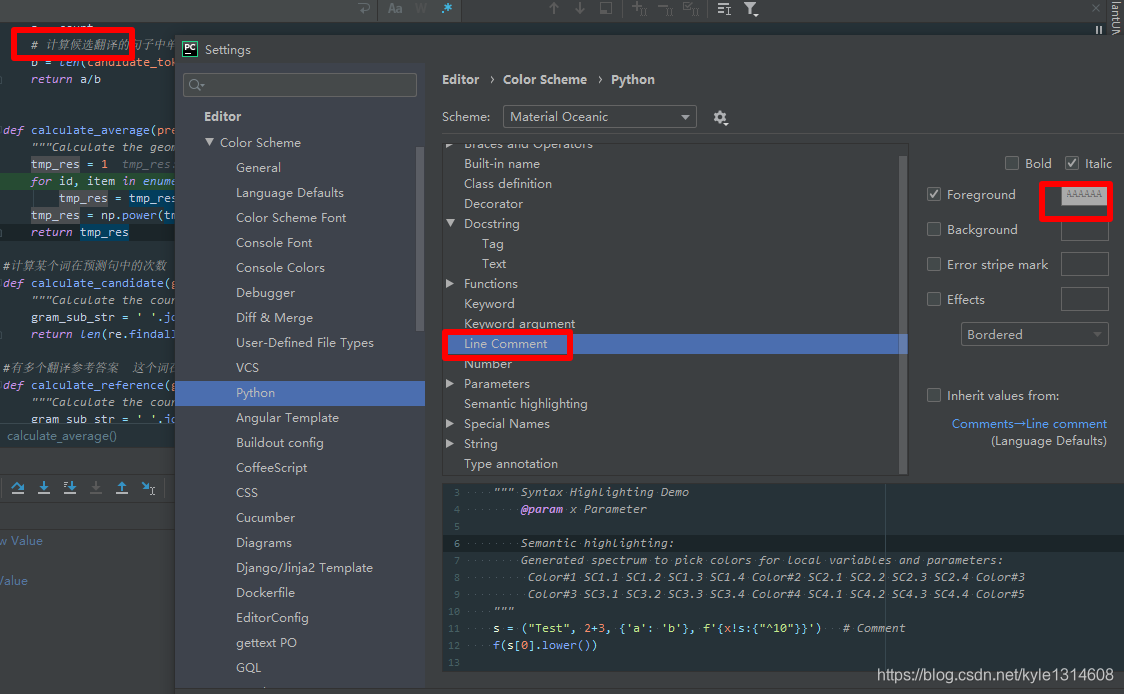Open Diff & Merge settings page
The height and width of the screenshot is (694, 1124).
tap(275, 318)
